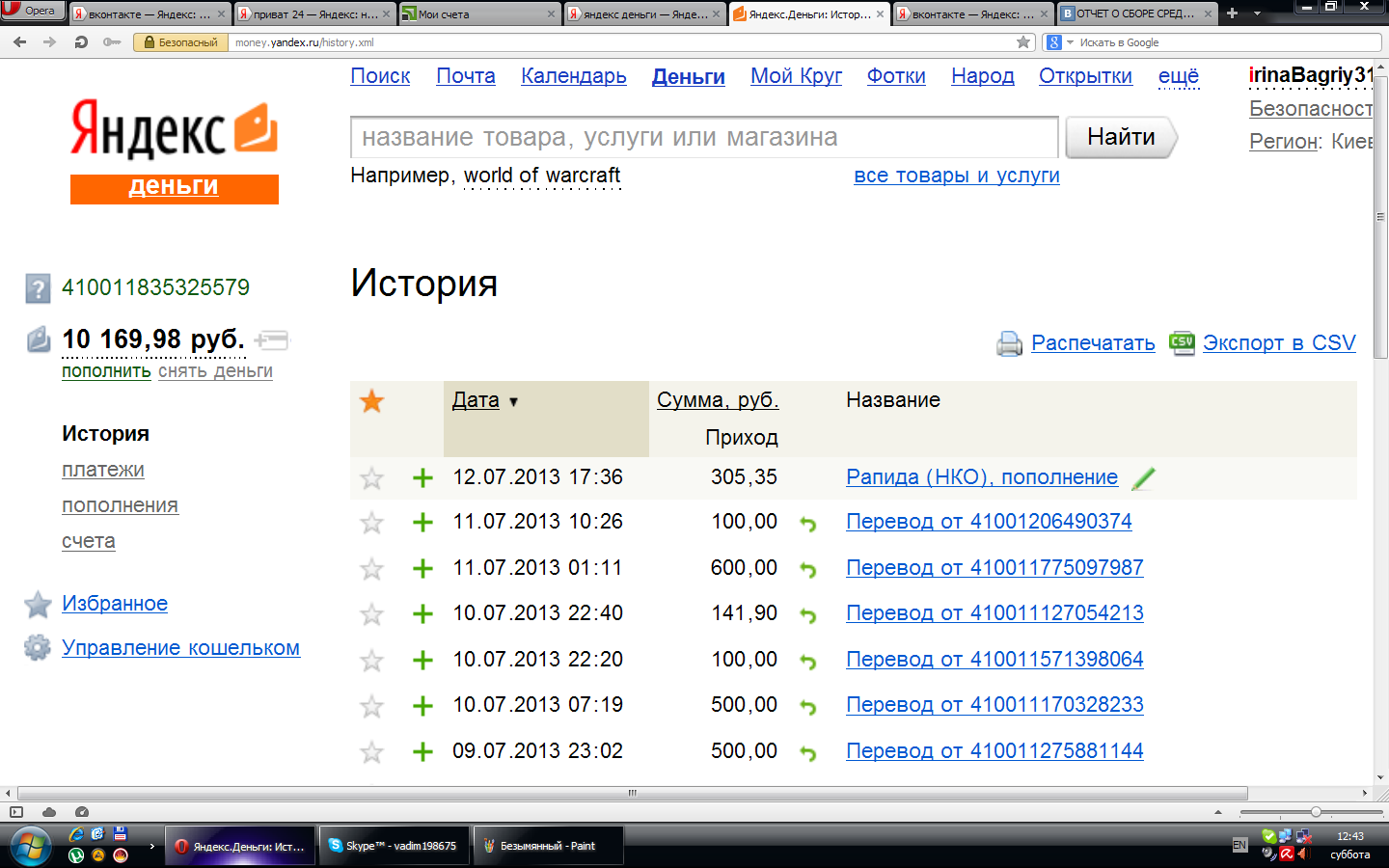
Task: Sort by Дата column header
Action: pos(476,400)
